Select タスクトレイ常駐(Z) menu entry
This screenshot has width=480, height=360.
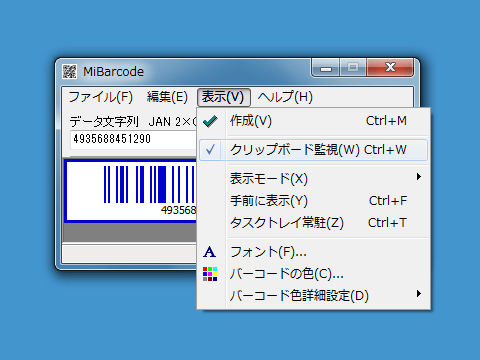tap(313, 223)
